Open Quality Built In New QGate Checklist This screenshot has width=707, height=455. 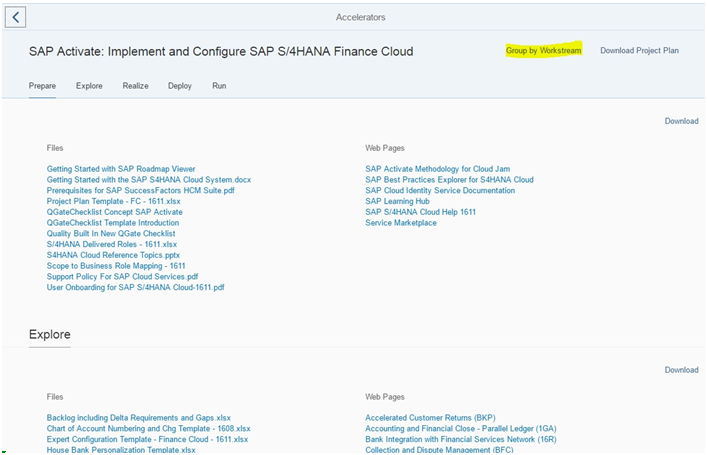click(x=111, y=234)
